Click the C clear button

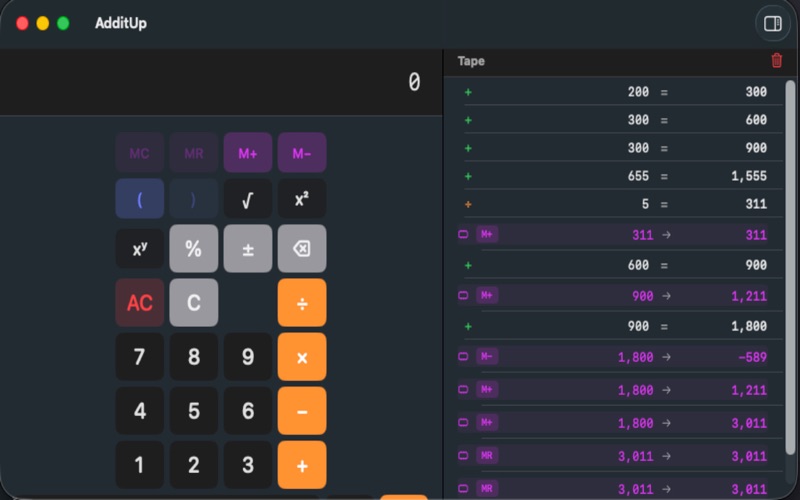[x=194, y=303]
